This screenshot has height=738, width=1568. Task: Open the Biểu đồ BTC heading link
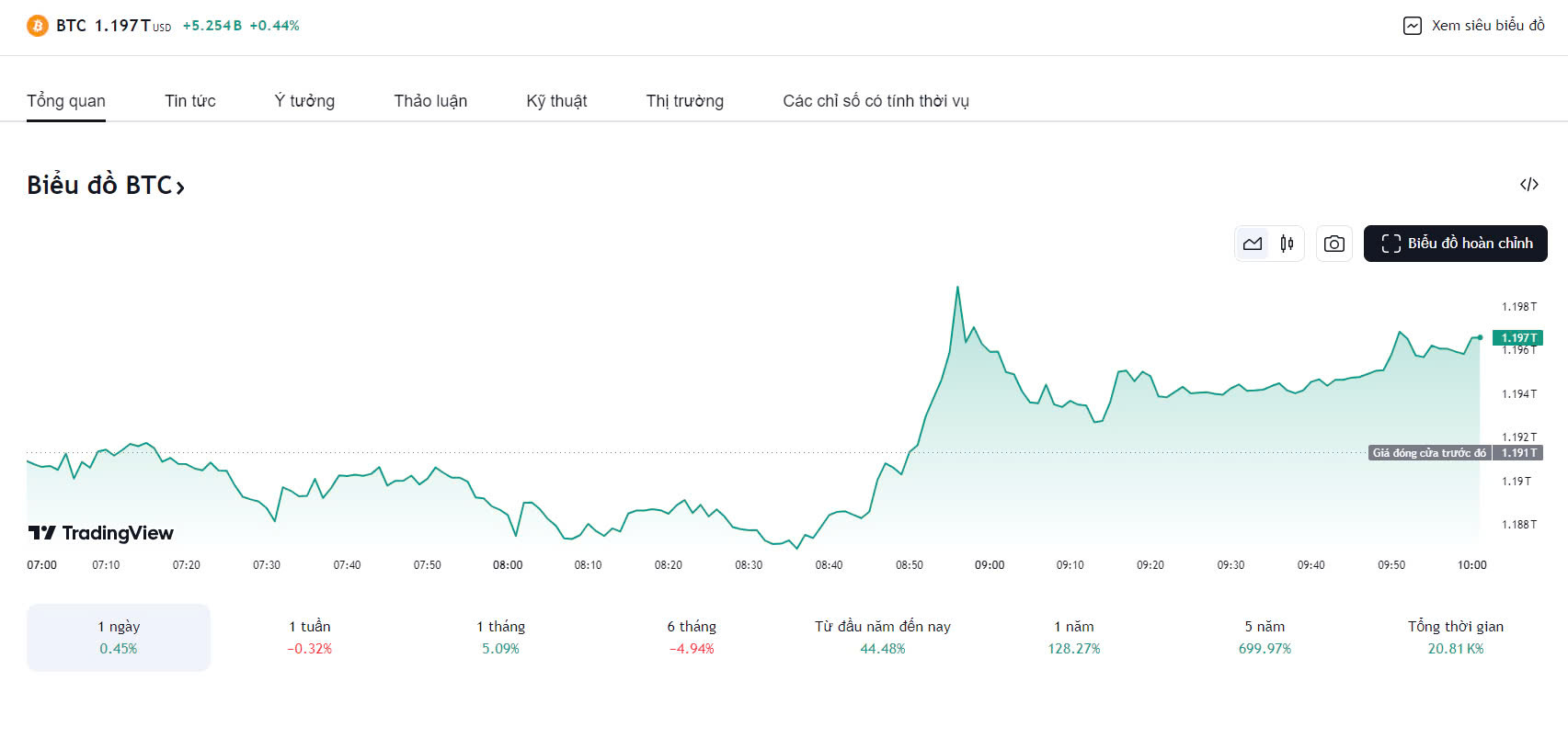click(x=106, y=186)
